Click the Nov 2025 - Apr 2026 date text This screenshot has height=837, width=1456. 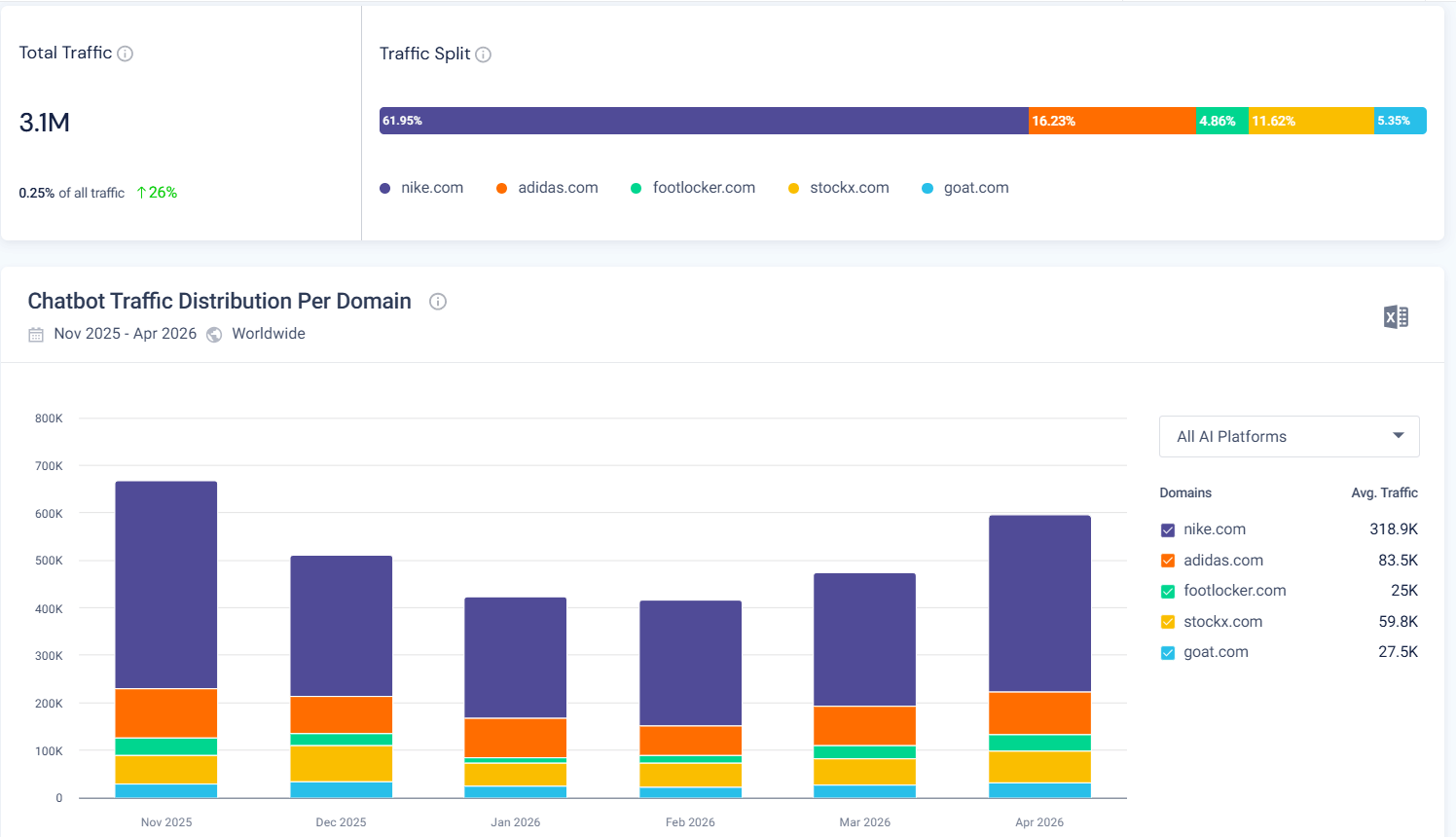(126, 334)
